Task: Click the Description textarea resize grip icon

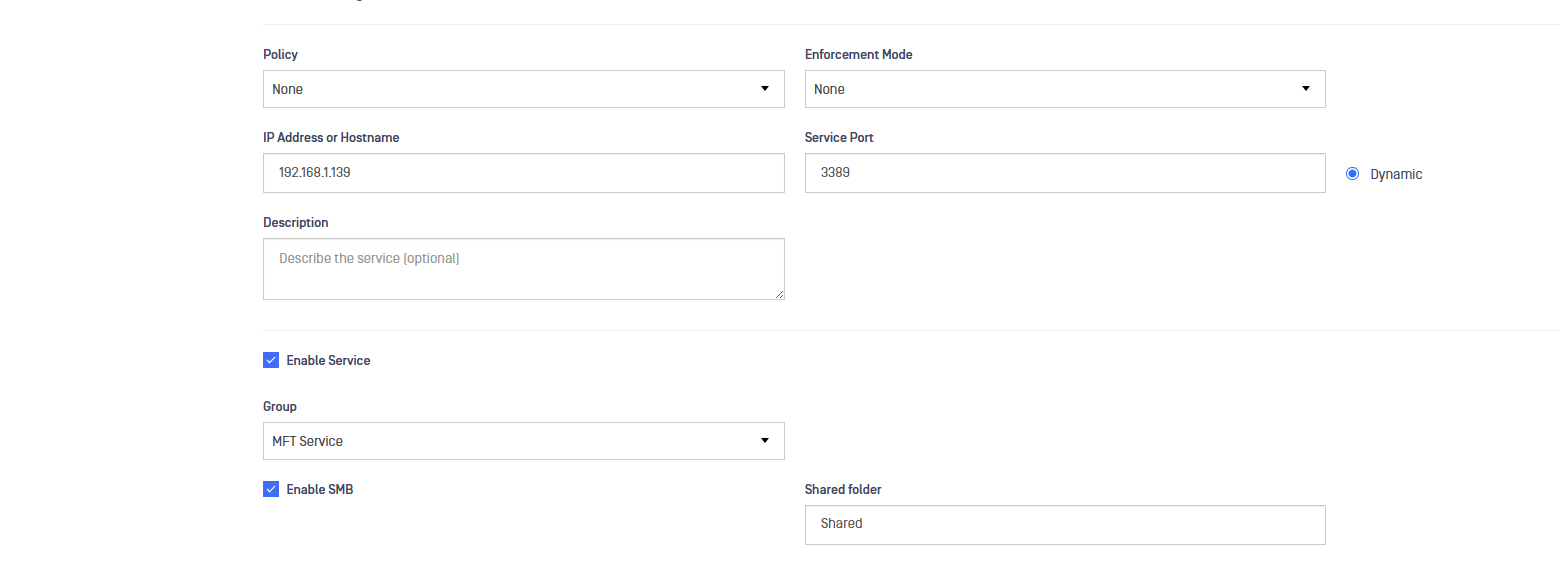Action: [778, 293]
